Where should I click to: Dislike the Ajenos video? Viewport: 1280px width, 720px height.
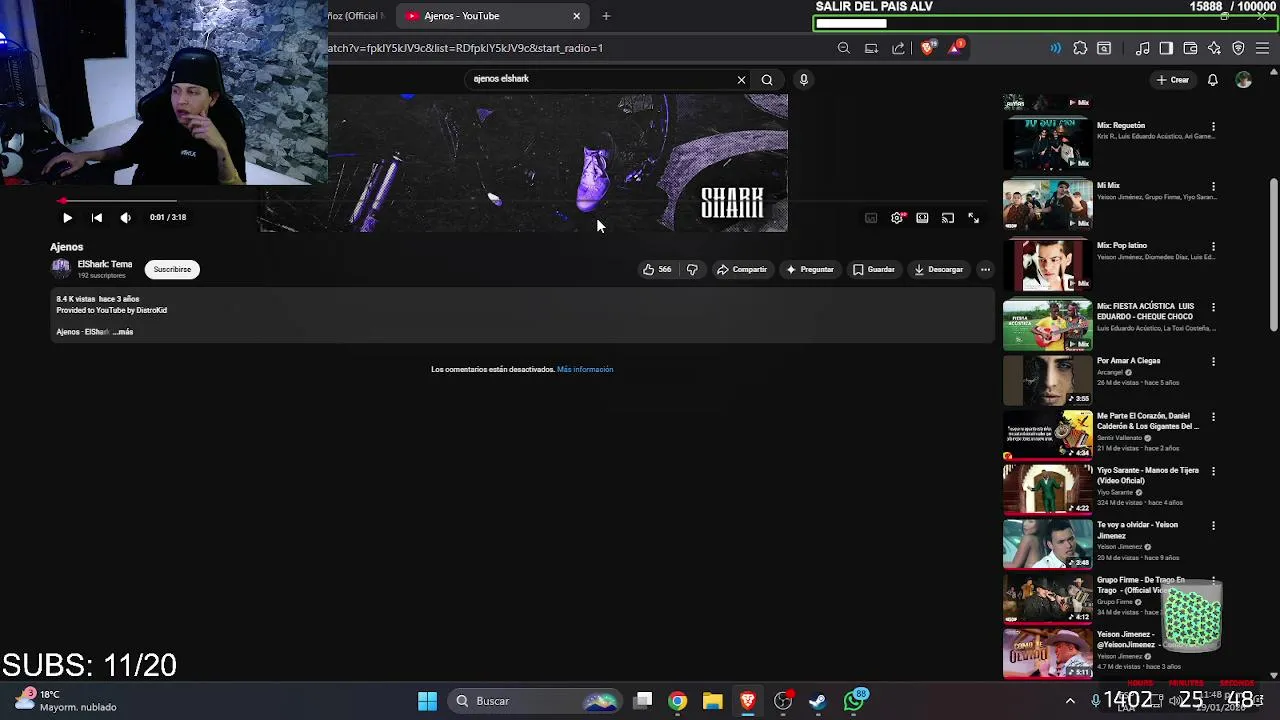pos(692,269)
